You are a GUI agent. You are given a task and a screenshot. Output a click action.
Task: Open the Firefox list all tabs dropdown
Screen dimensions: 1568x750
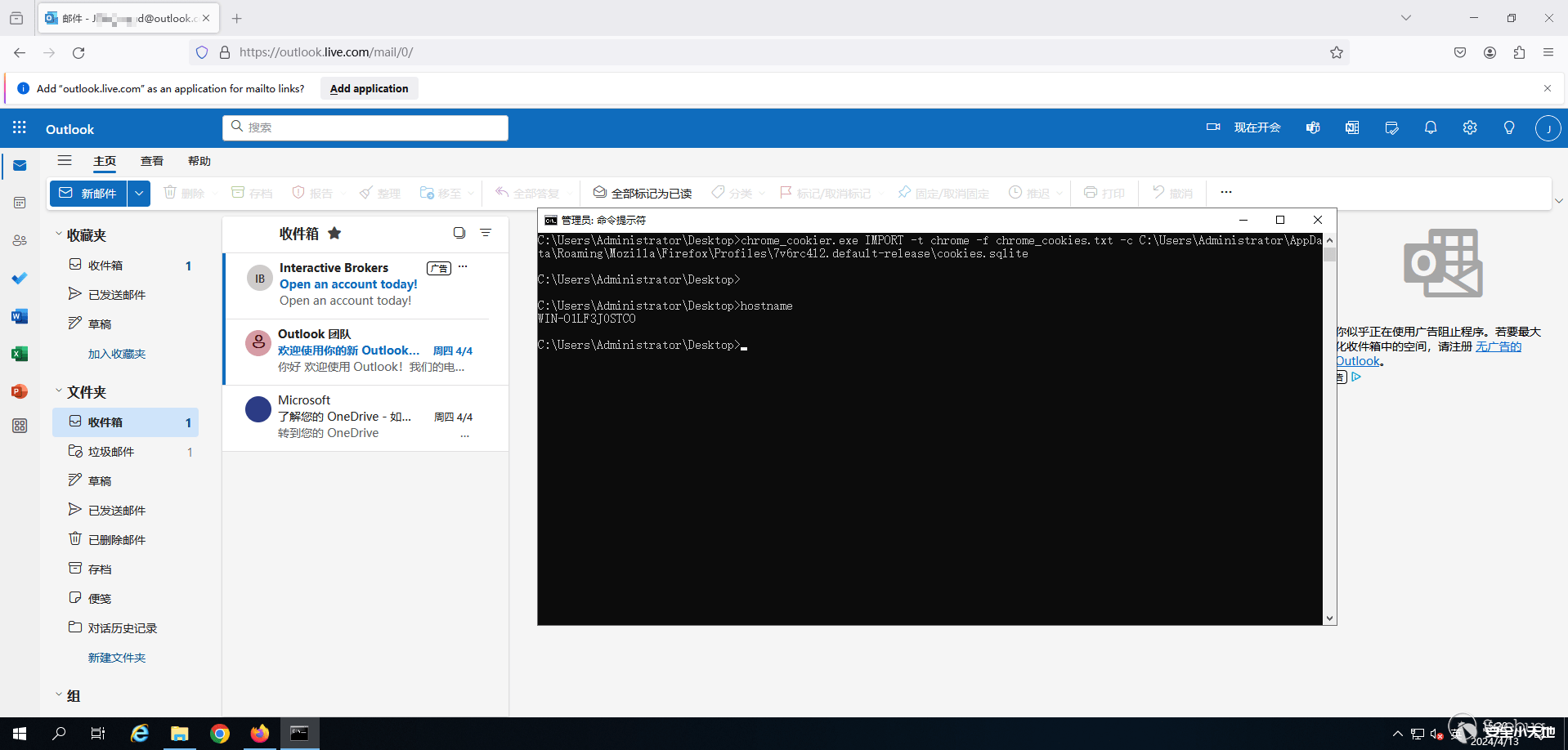point(1406,18)
